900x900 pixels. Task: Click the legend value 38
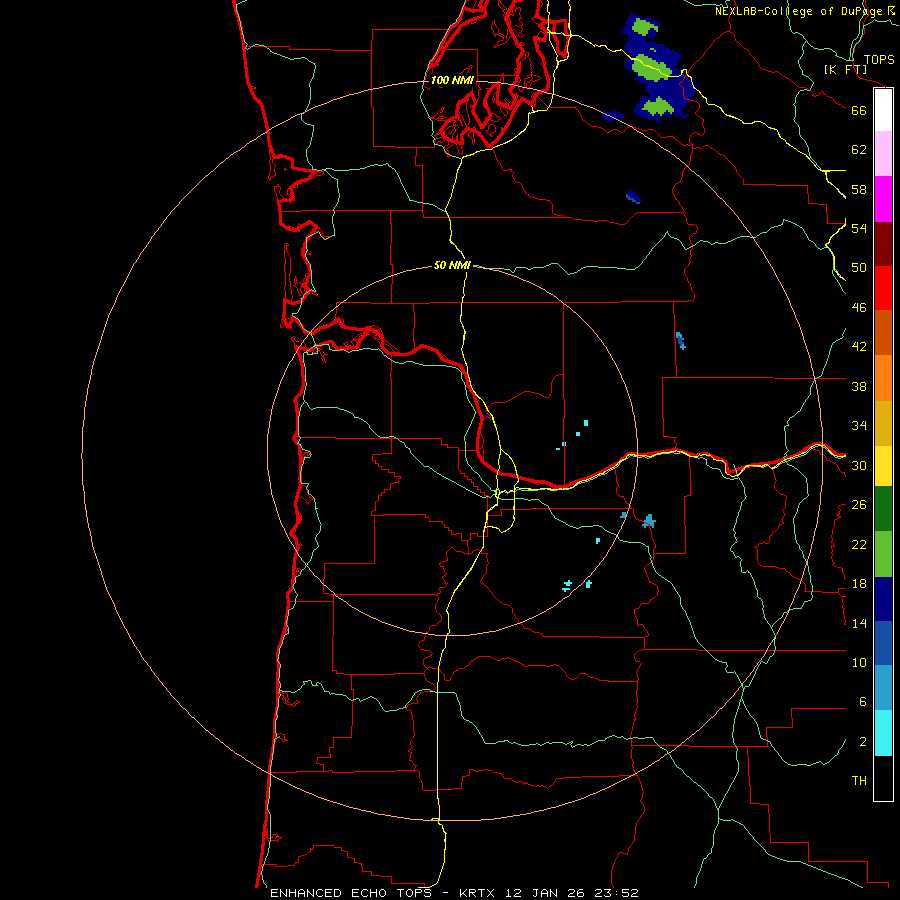tap(859, 386)
